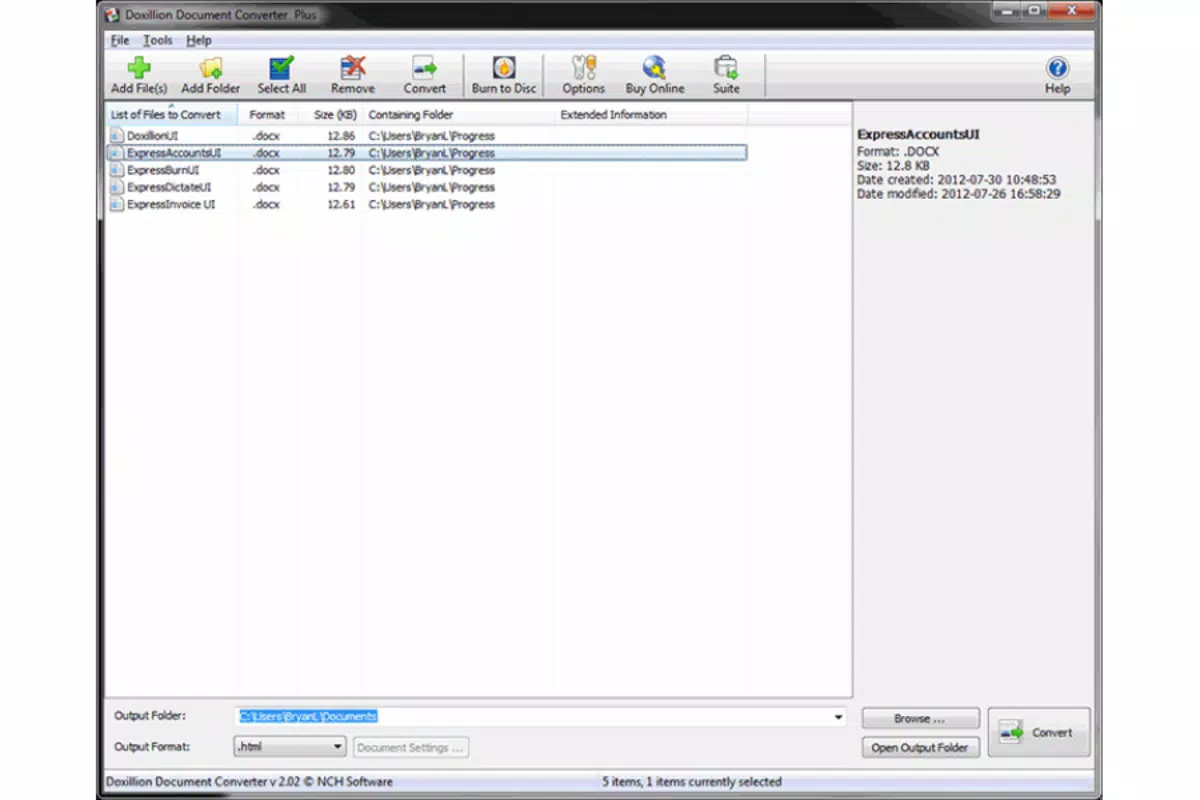
Task: Open the Tools menu
Action: click(157, 40)
